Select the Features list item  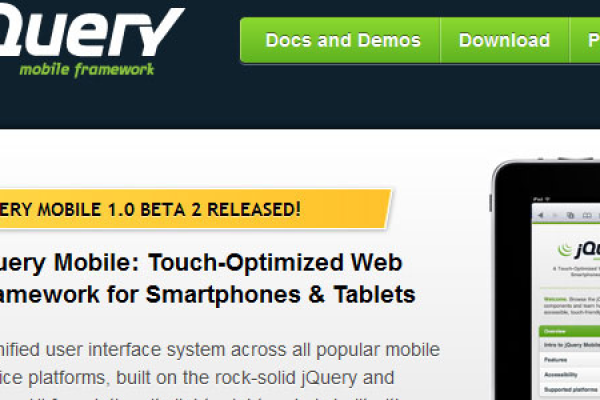point(569,360)
